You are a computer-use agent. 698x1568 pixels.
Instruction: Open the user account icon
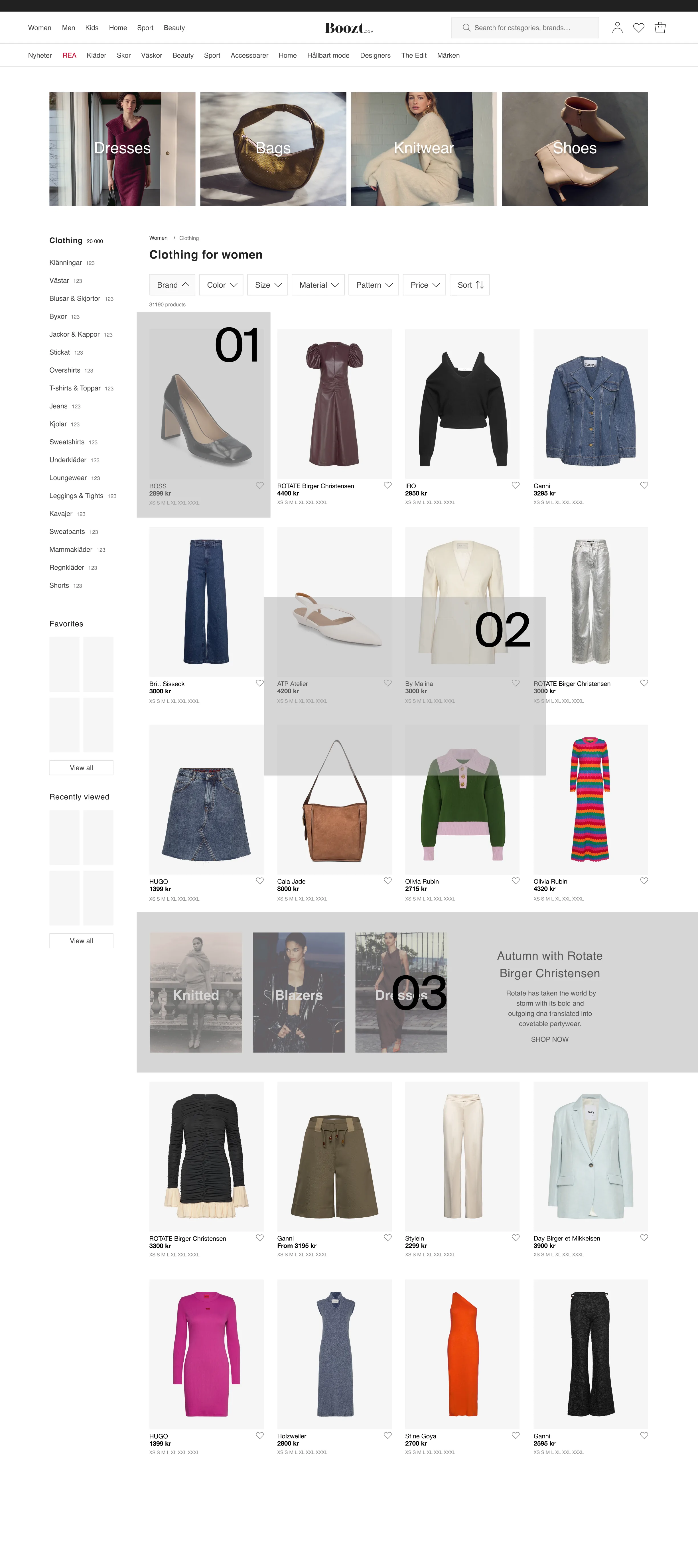pos(617,27)
